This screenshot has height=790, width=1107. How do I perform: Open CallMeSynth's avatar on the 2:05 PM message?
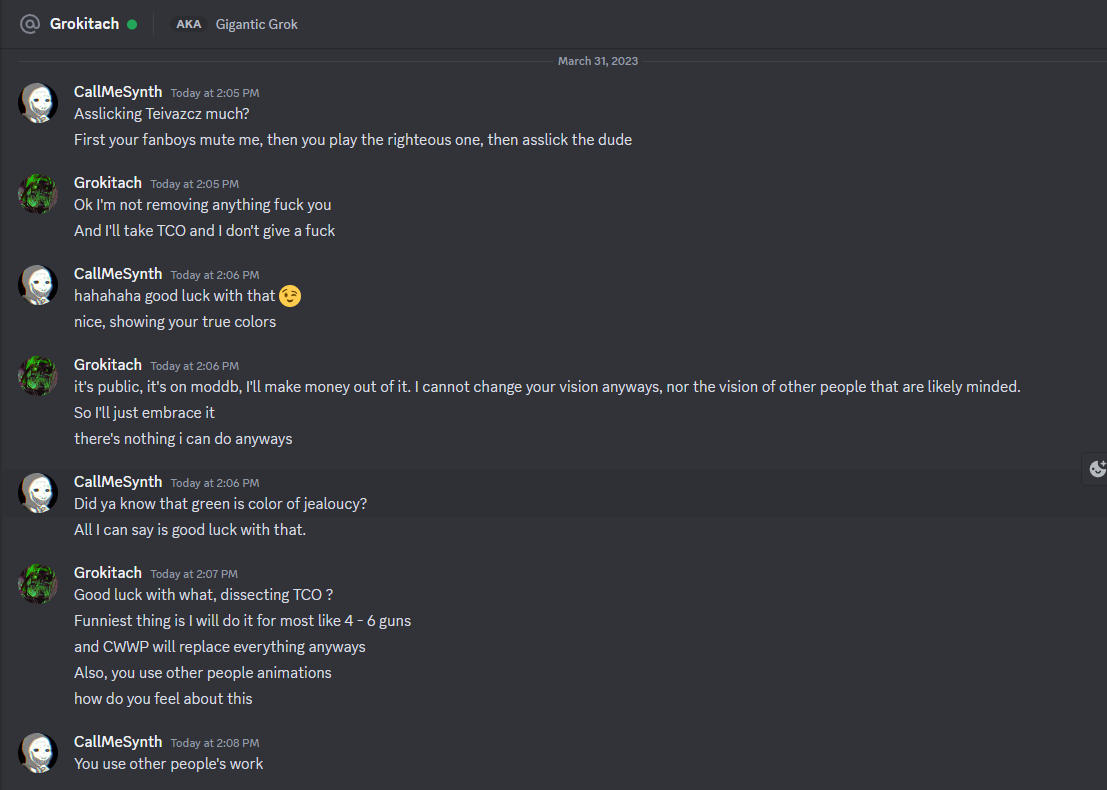38,103
